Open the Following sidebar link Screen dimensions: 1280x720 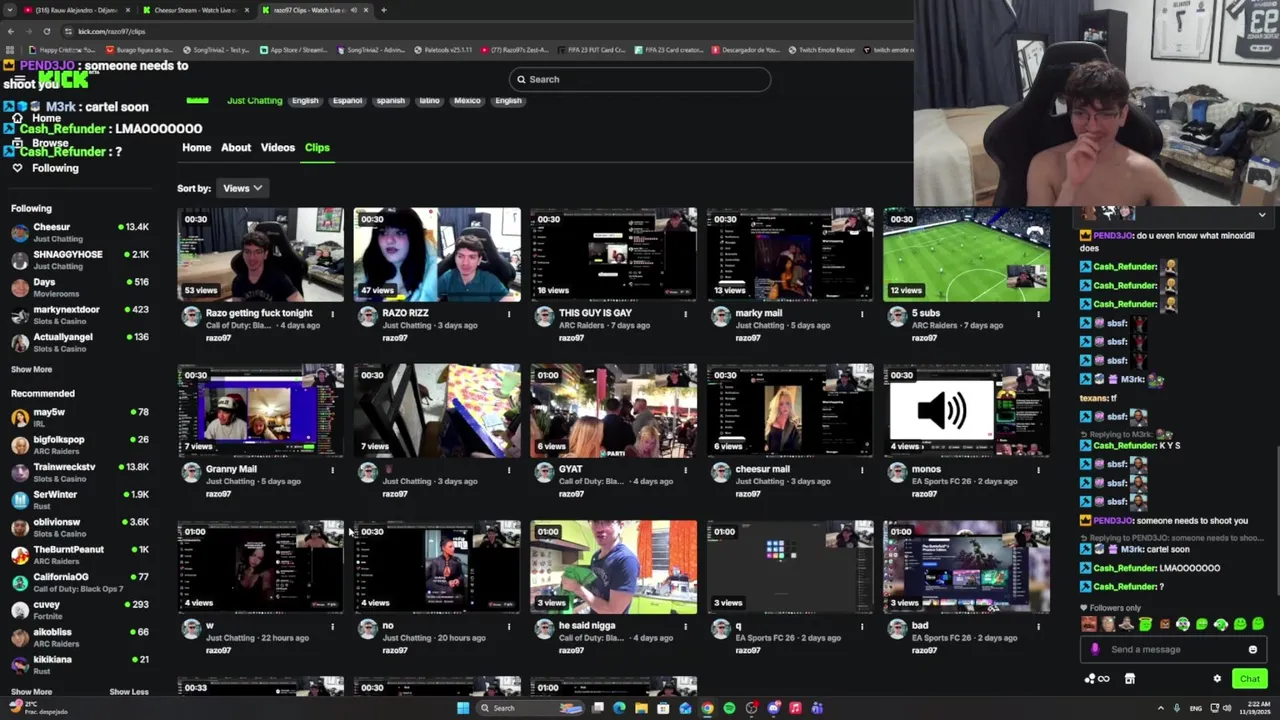click(44, 168)
